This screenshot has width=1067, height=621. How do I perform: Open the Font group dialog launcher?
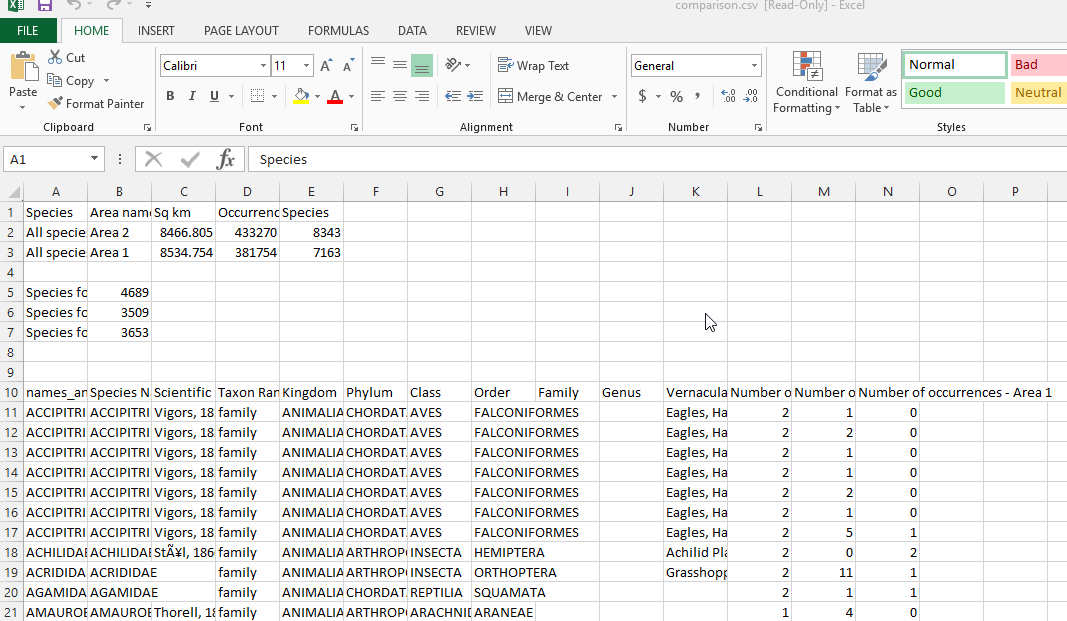(354, 127)
